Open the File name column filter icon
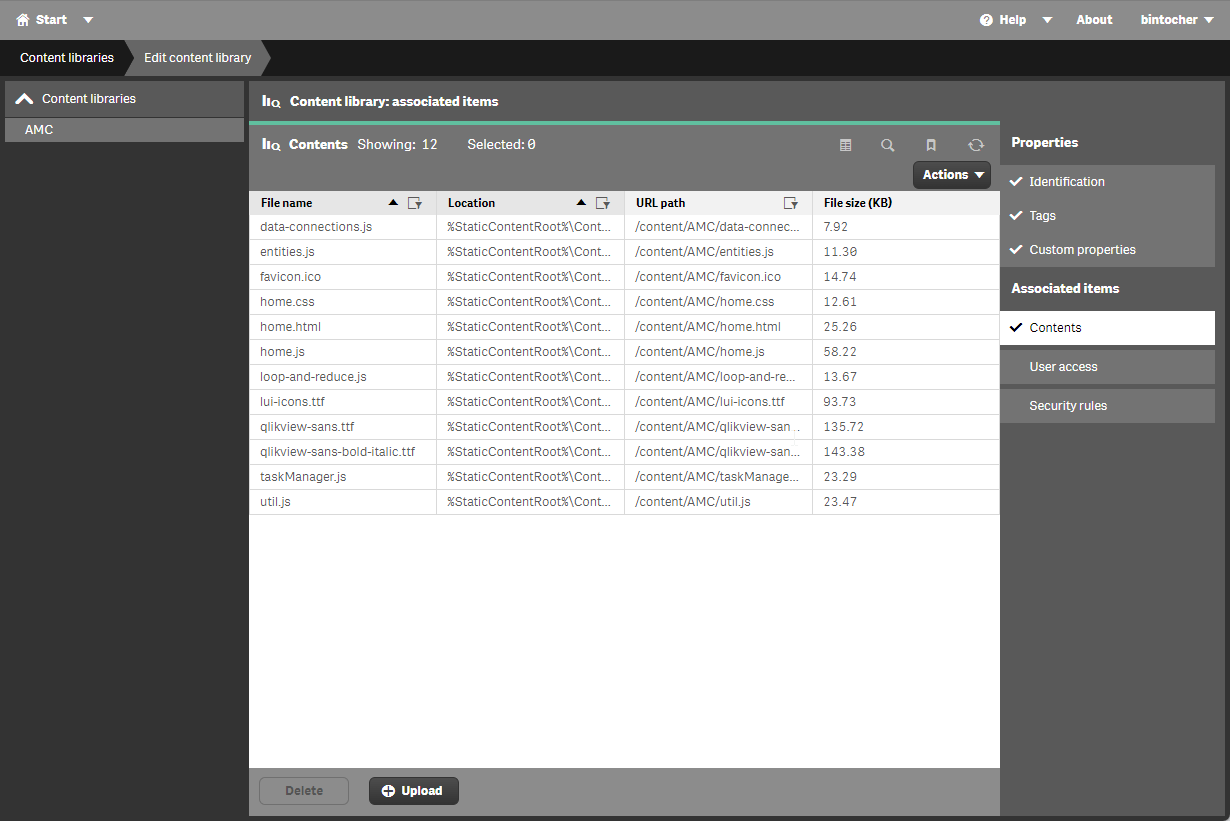Image resolution: width=1230 pixels, height=821 pixels. coord(415,203)
